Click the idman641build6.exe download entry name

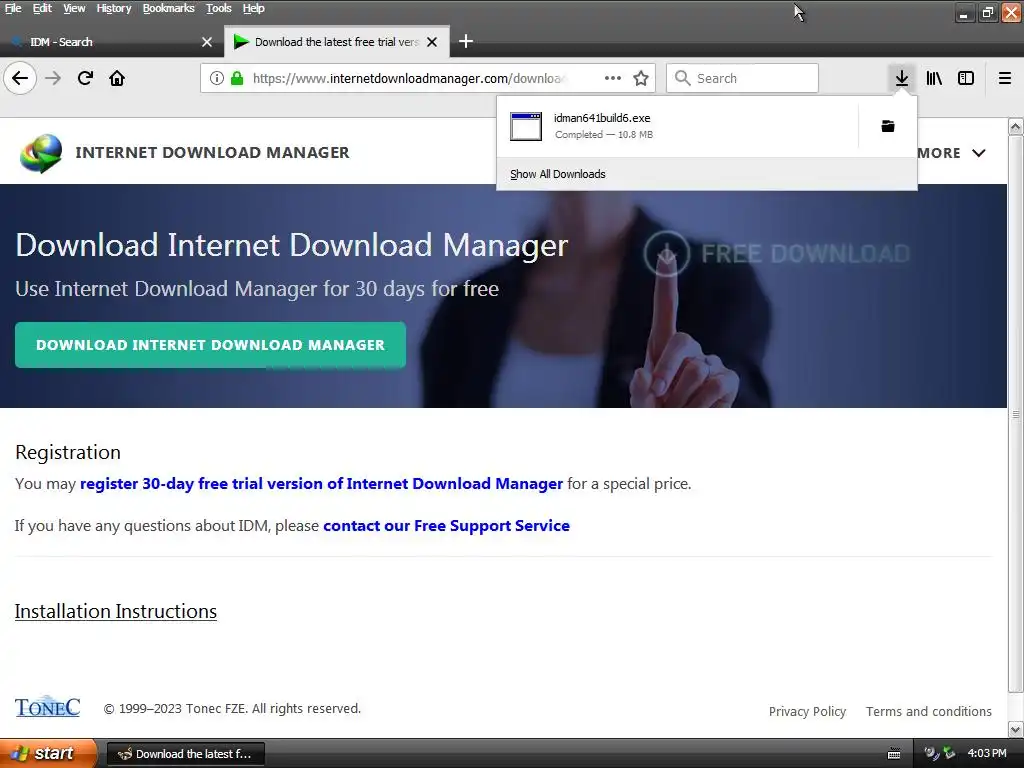[602, 118]
